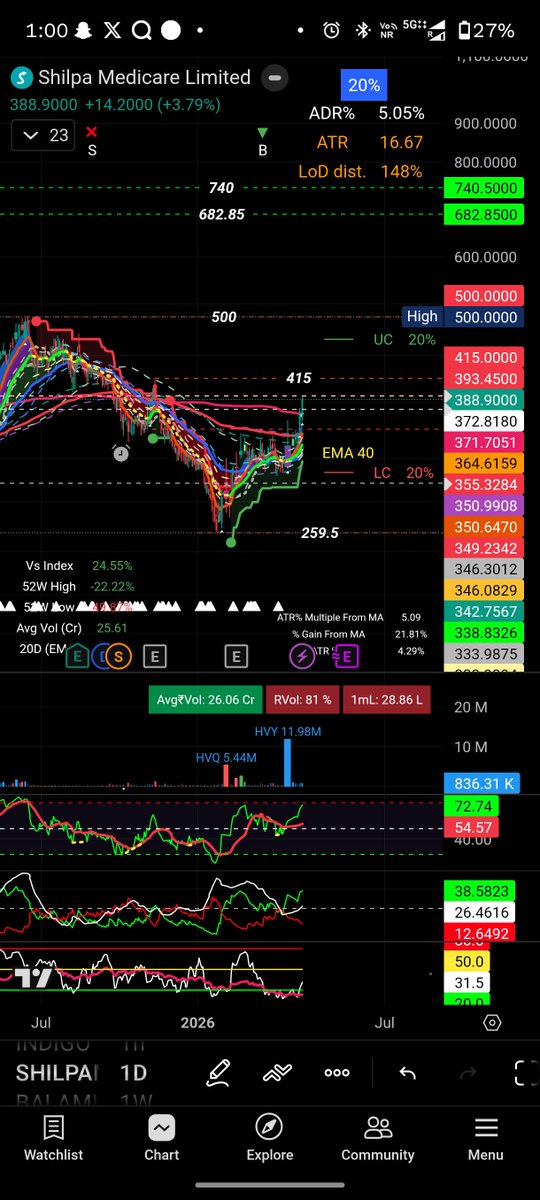Tap the TradingView logo watermark button
This screenshot has width=540, height=1200.
32,977
